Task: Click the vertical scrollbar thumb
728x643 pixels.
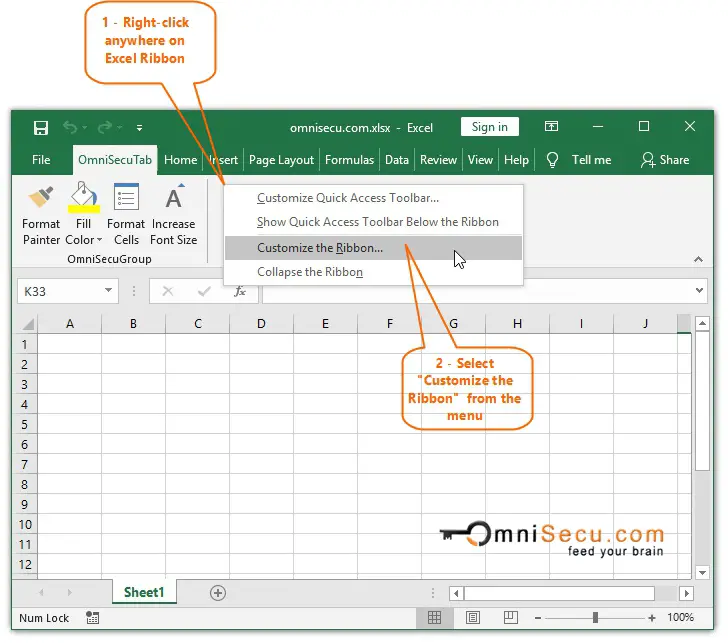Action: 702,401
